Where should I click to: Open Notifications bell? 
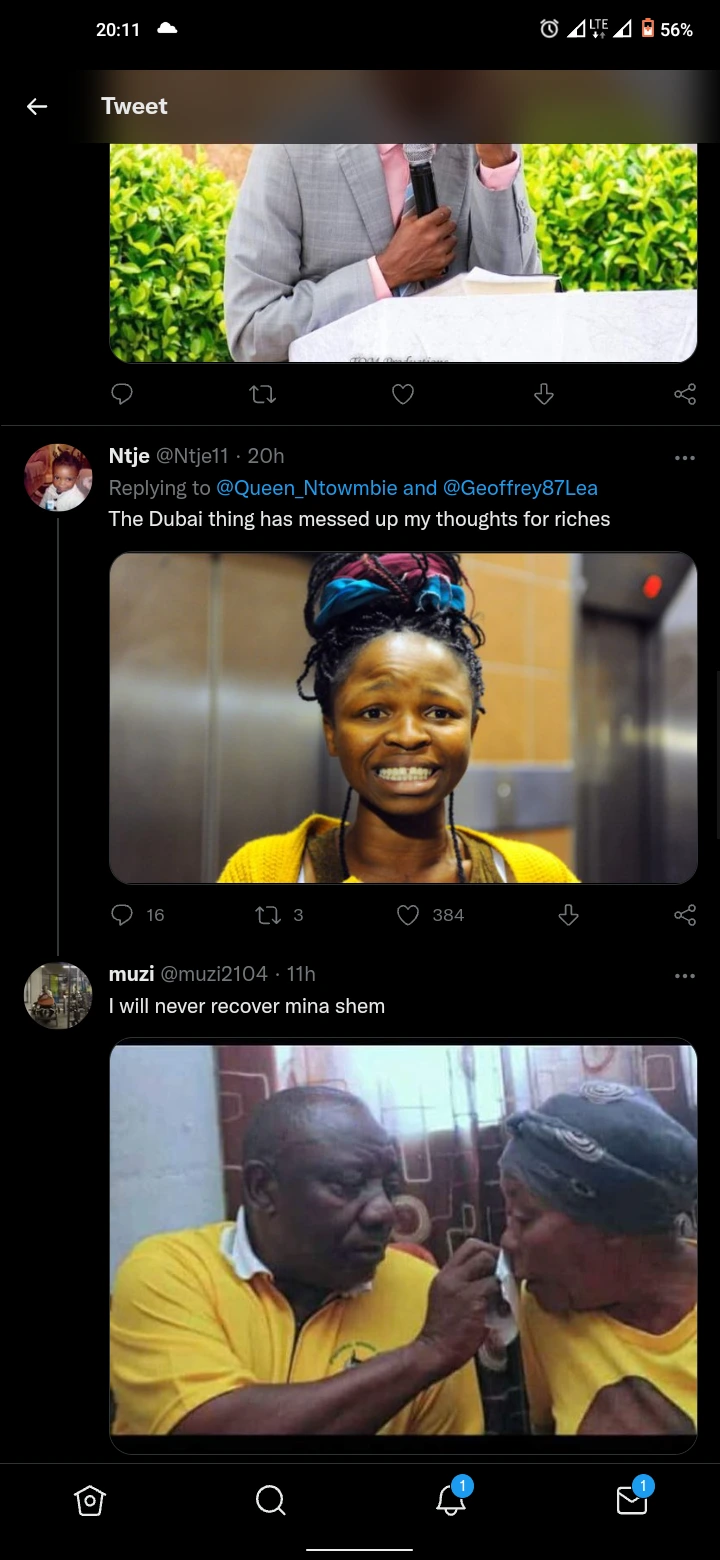(x=450, y=1500)
